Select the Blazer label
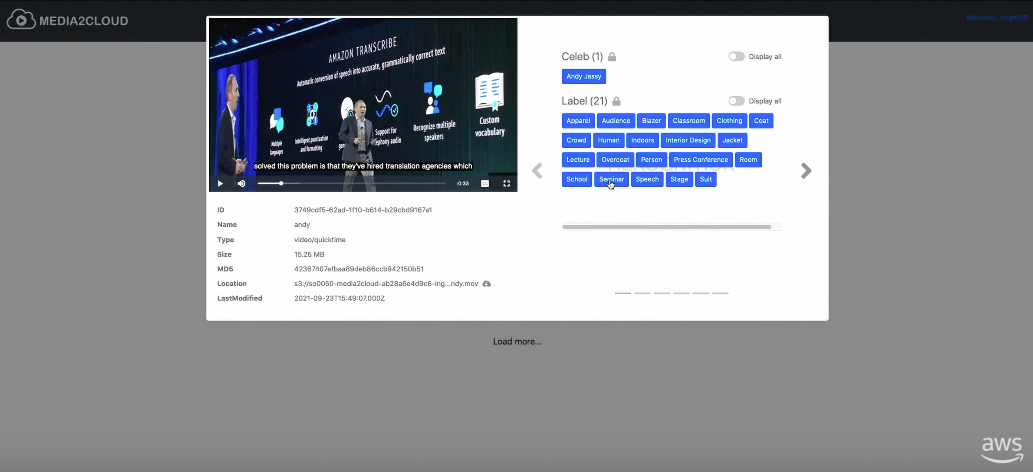Screen dimensions: 1033x472 (652, 121)
